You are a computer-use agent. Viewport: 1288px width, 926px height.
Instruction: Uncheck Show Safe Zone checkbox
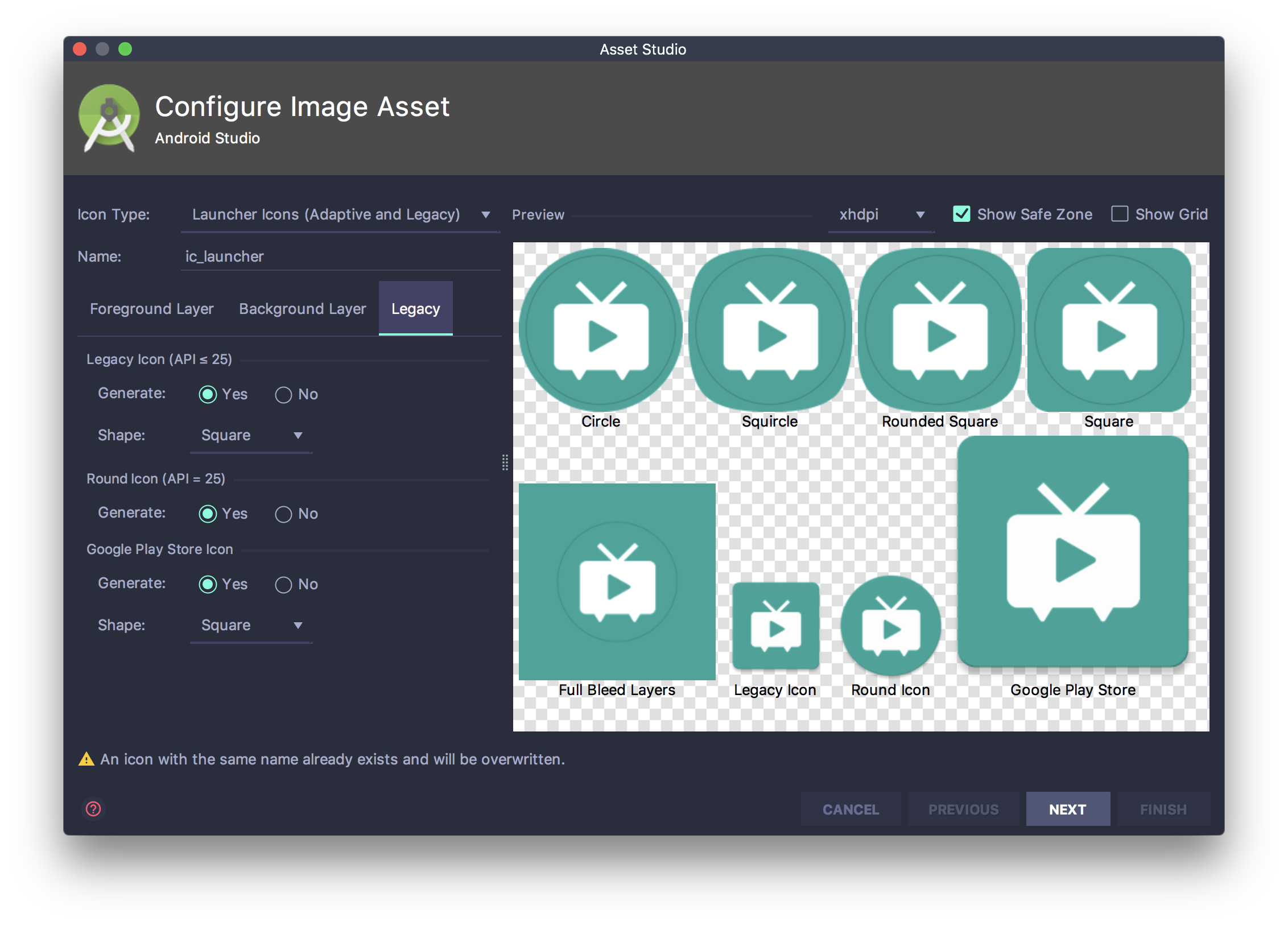tap(961, 214)
